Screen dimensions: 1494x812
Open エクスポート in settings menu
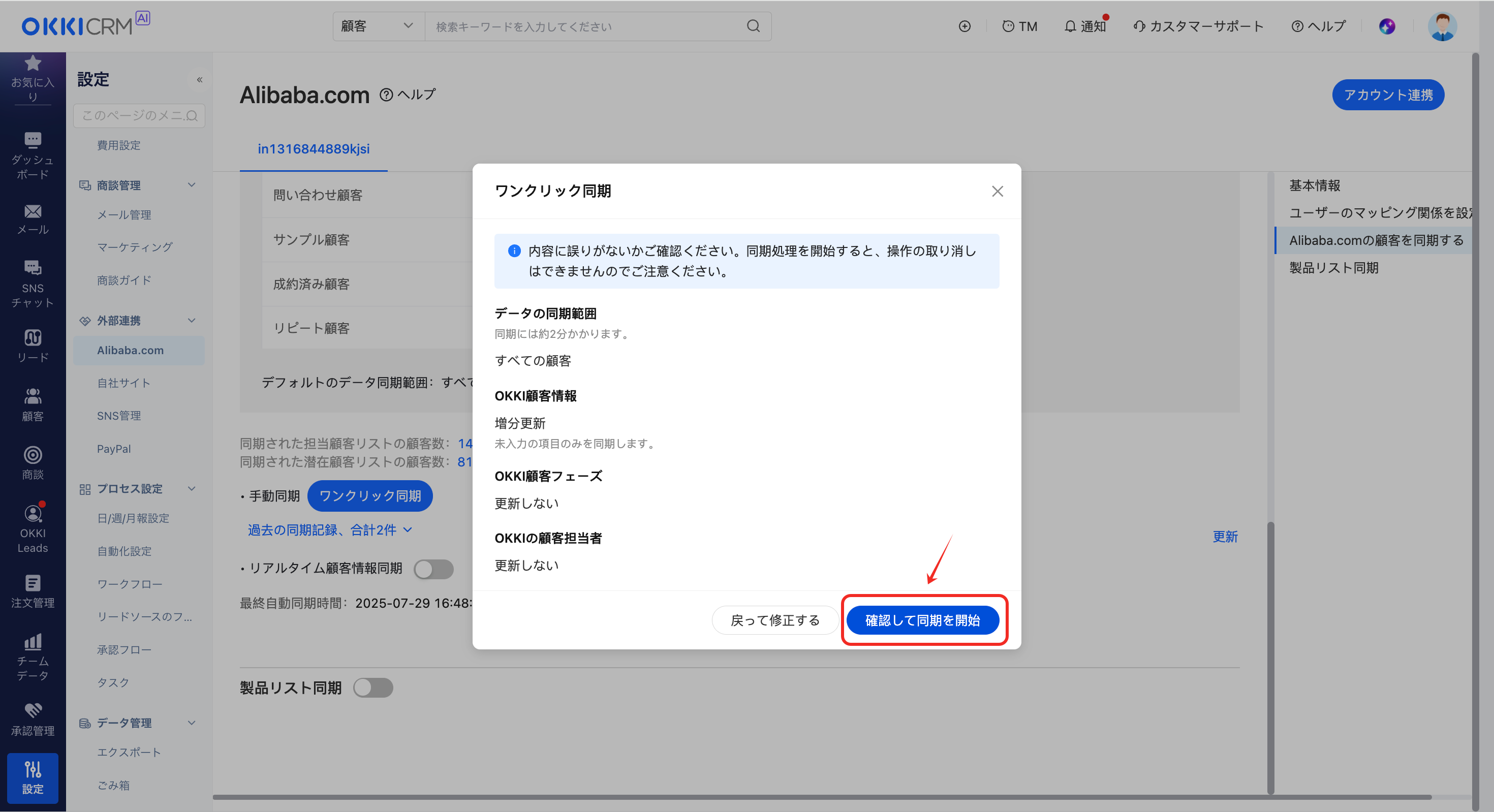[x=129, y=752]
